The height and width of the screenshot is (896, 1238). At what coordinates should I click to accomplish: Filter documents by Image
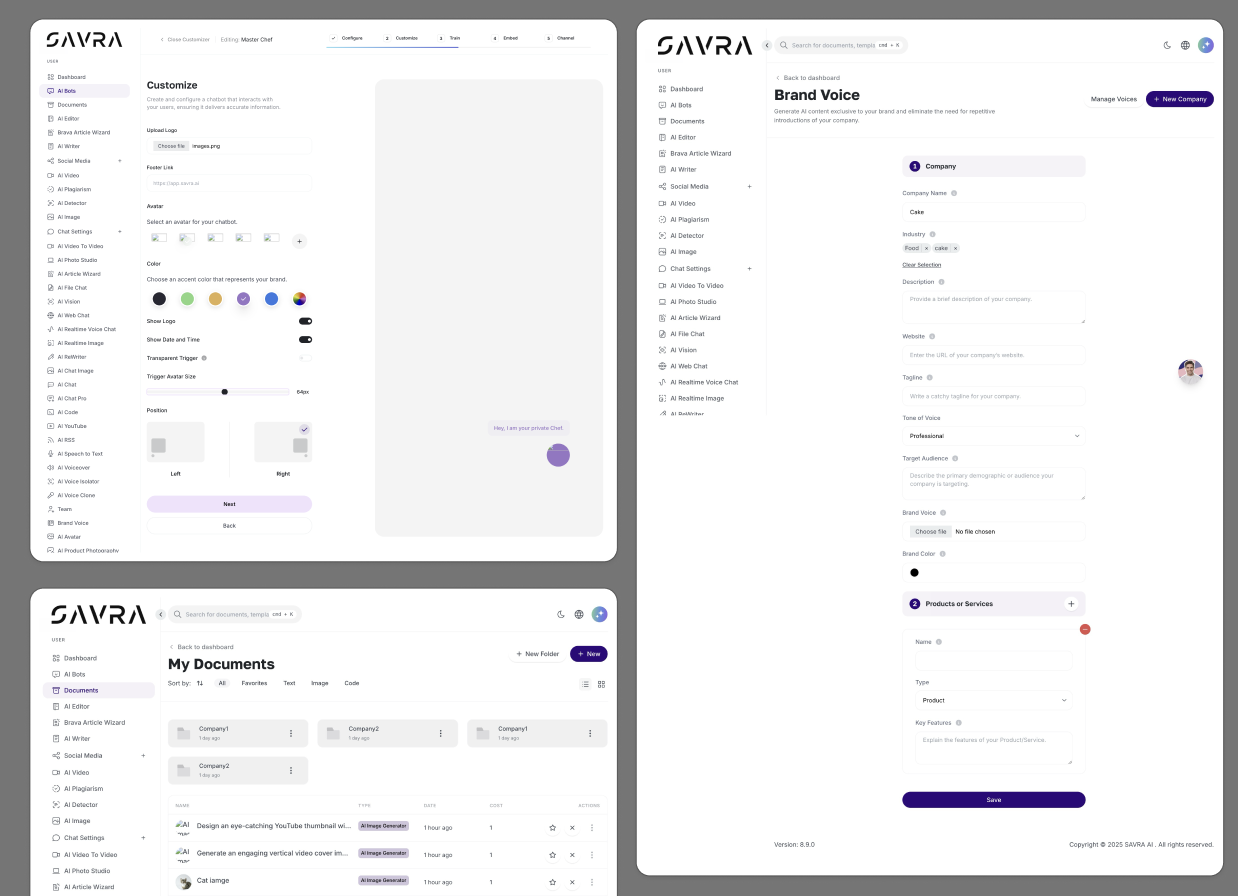point(320,683)
